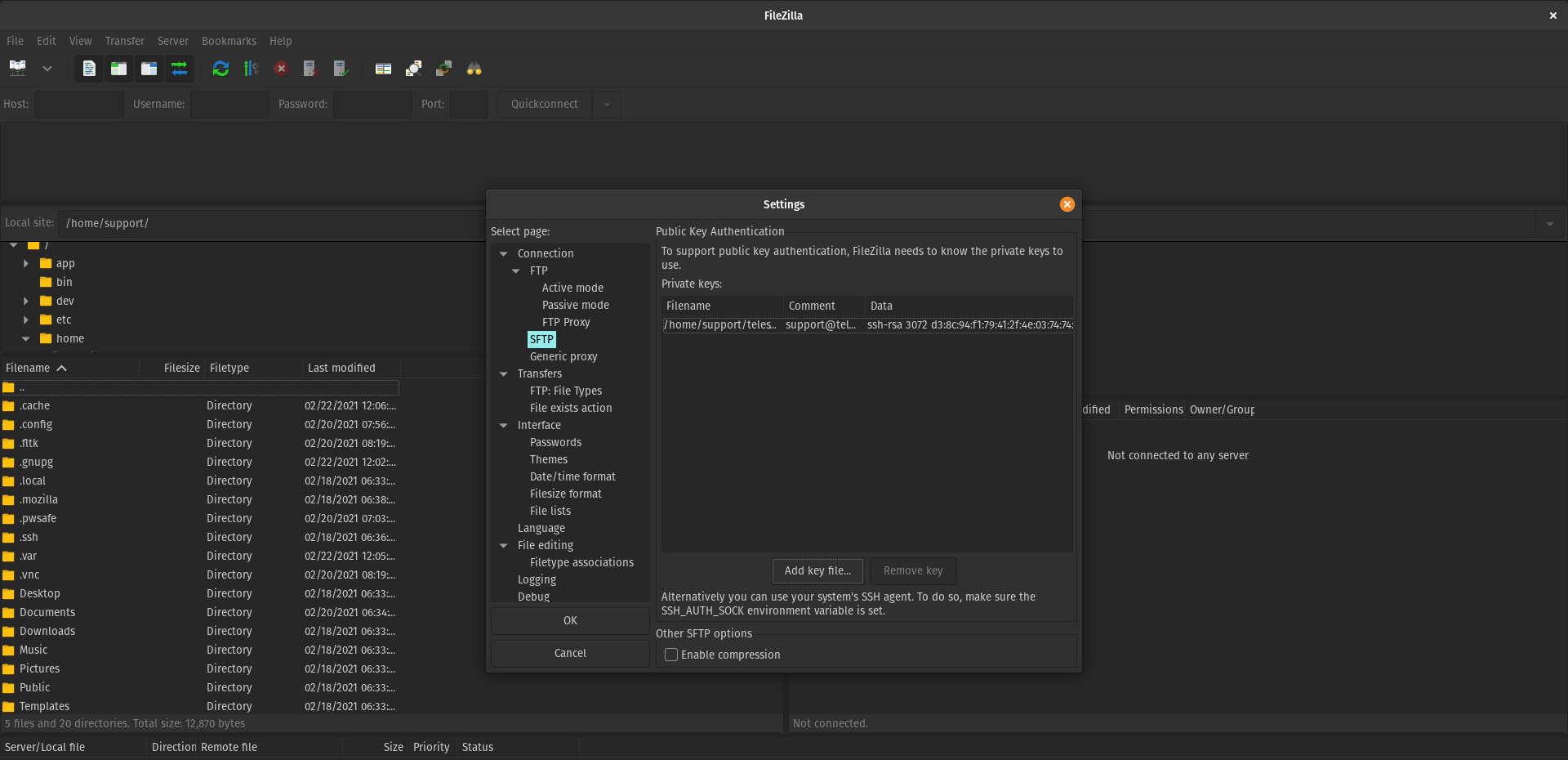The width and height of the screenshot is (1568, 760).
Task: Focus the Host input field
Action: coord(79,104)
